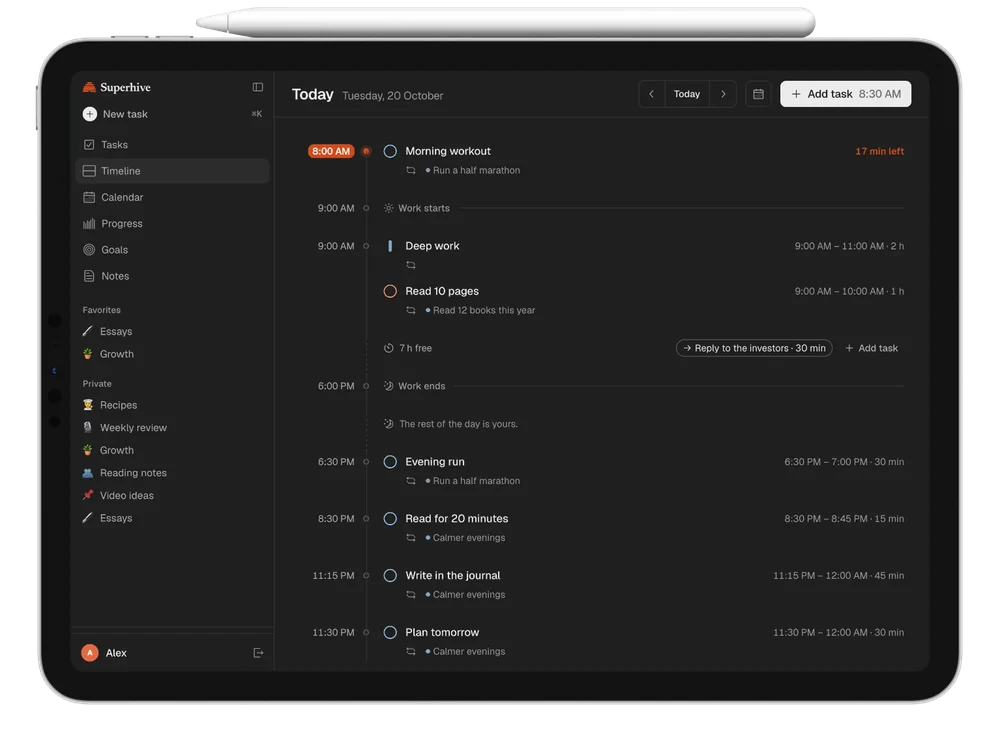Screen dimensions: 1000x742
Task: Click the Tasks checkbox icon
Action: pyautogui.click(x=89, y=145)
